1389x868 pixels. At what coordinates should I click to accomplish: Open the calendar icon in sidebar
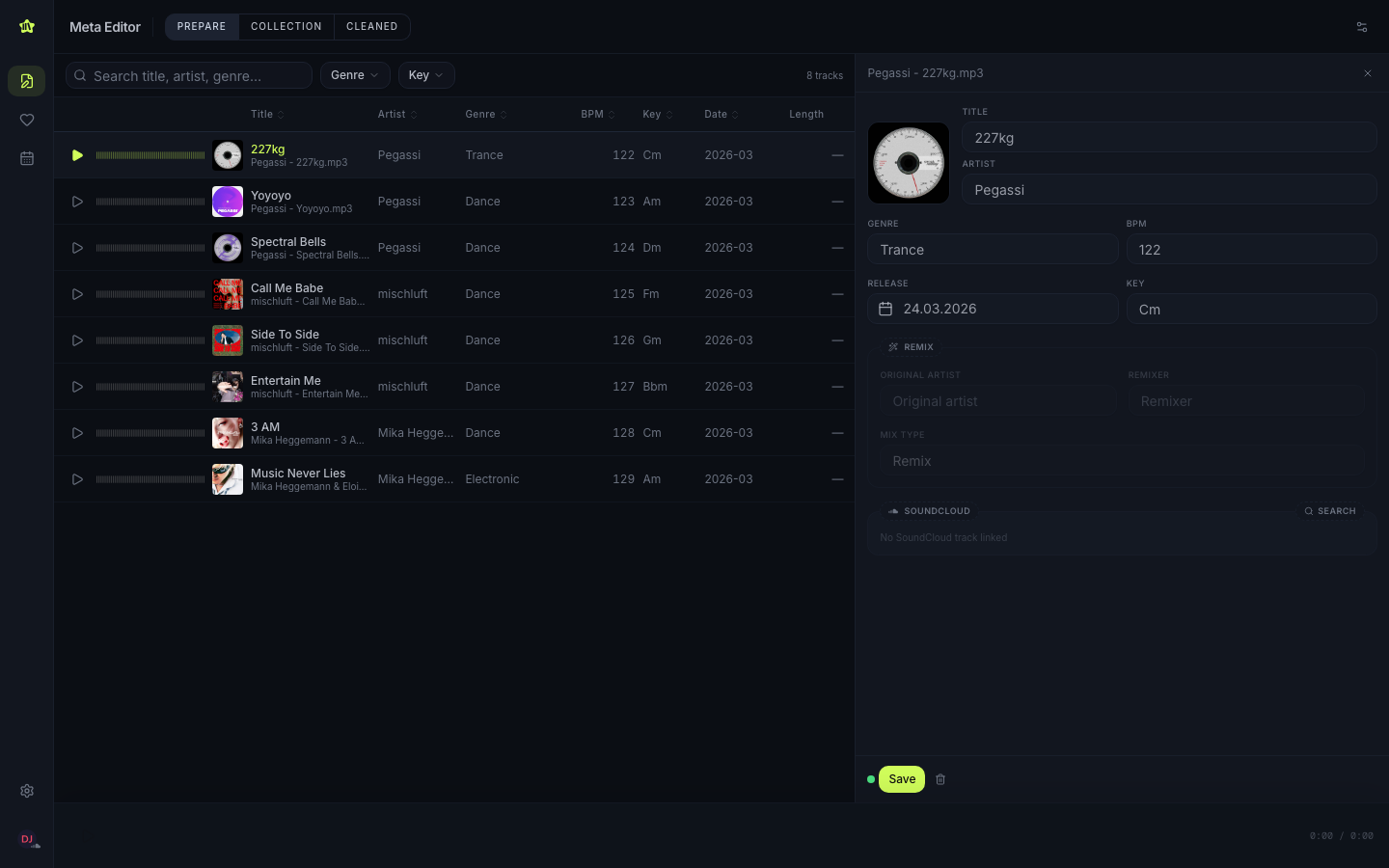click(27, 158)
